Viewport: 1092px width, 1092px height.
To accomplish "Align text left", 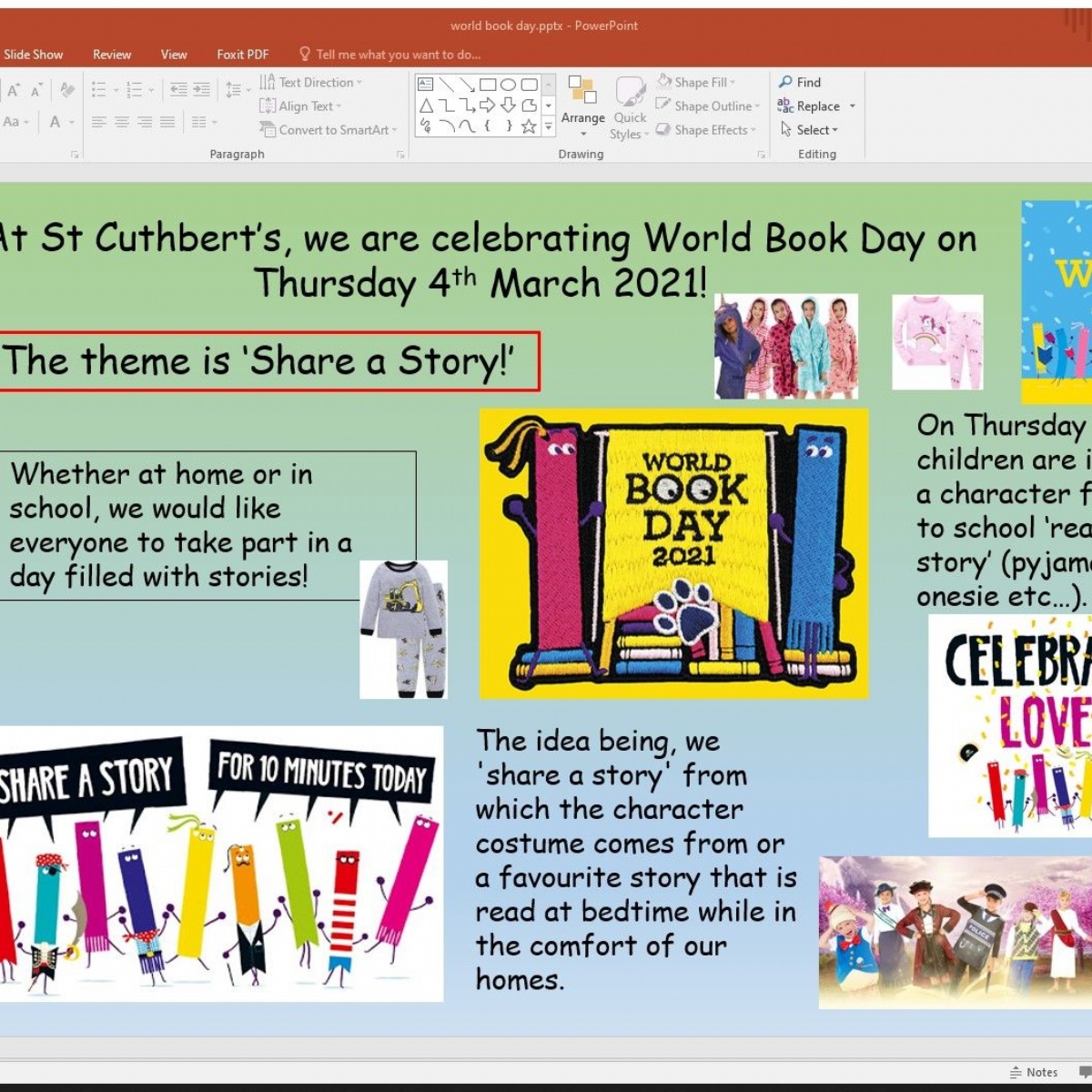I will (x=99, y=122).
